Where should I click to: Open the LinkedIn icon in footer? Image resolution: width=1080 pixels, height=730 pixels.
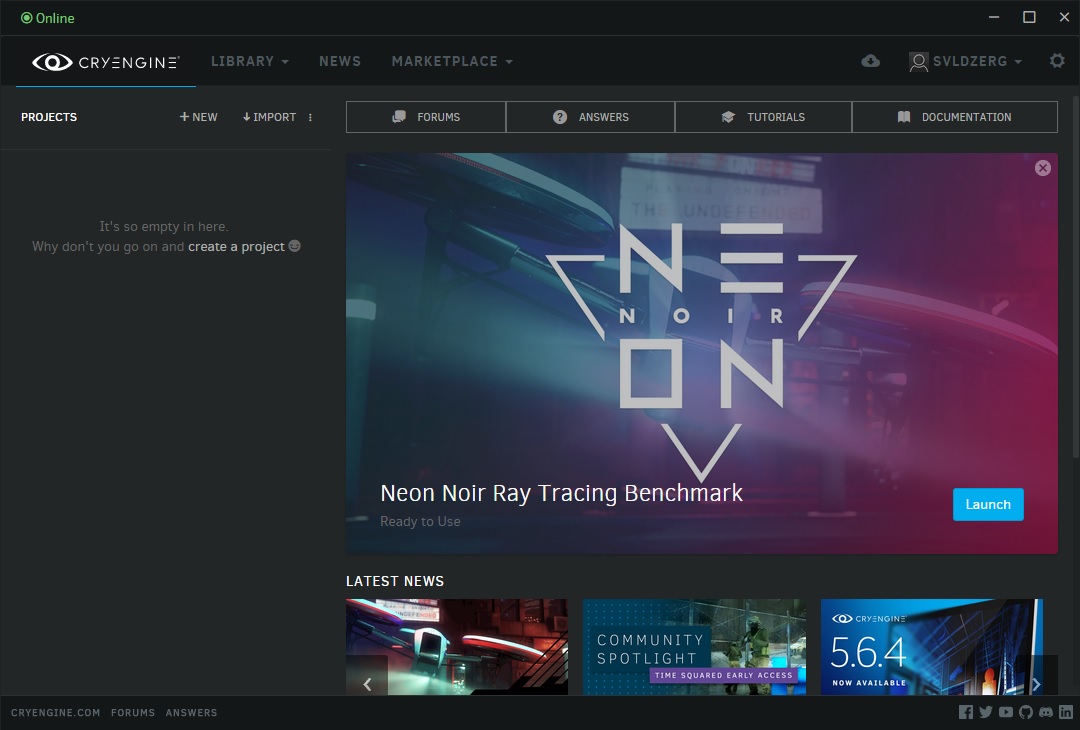pos(1066,712)
